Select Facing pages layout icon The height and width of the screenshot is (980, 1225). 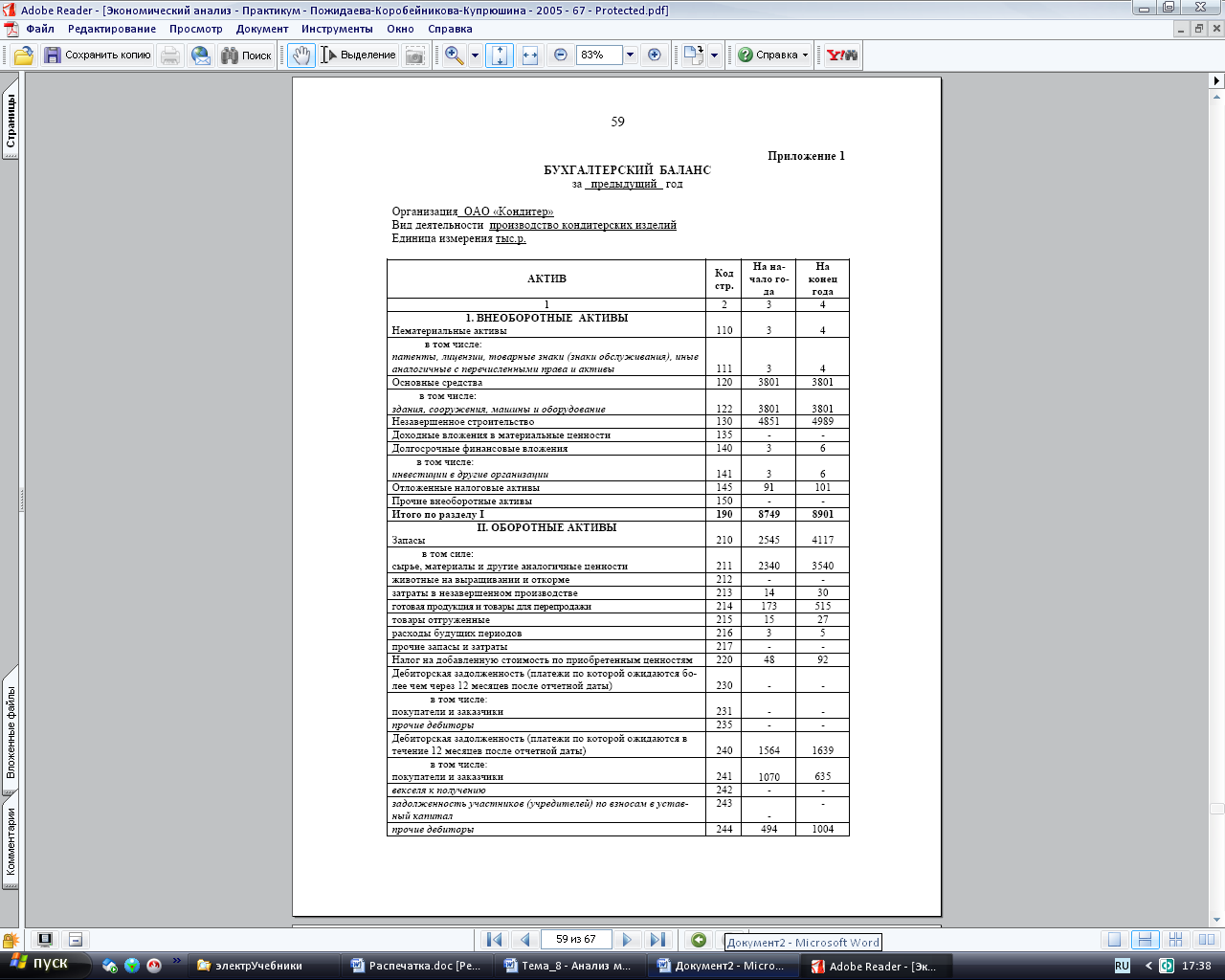pyautogui.click(x=1207, y=940)
